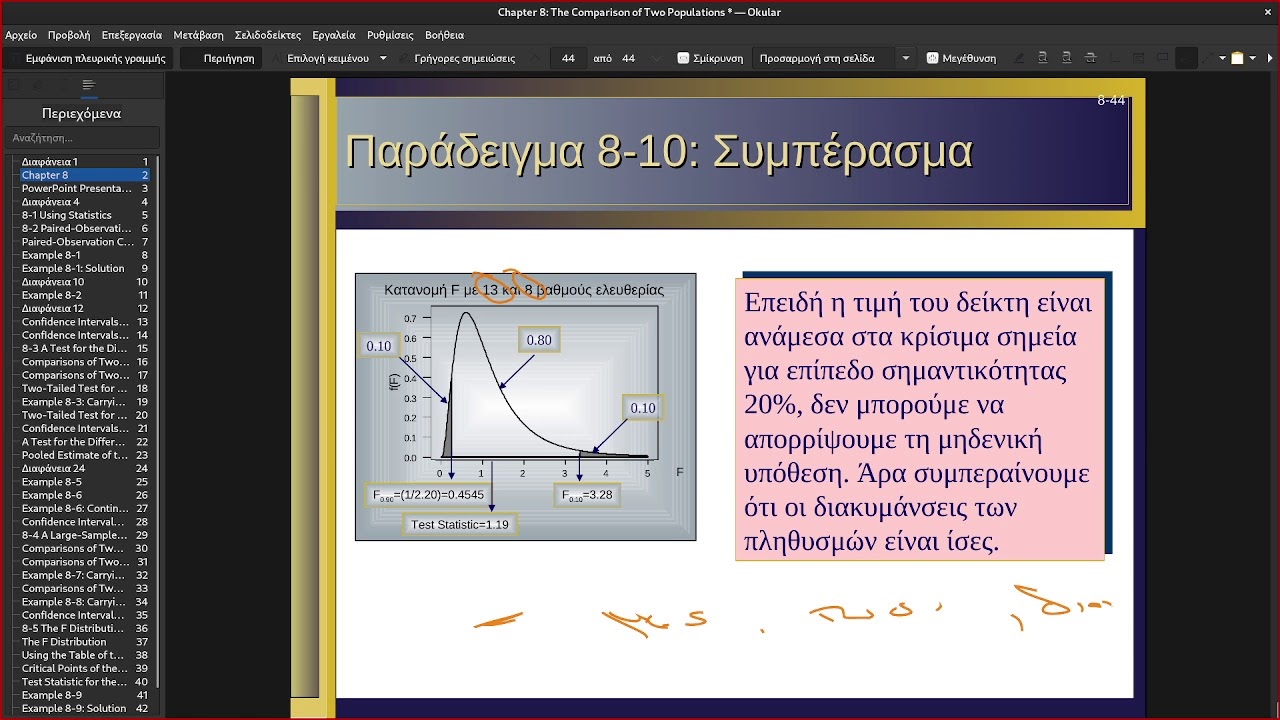Image resolution: width=1280 pixels, height=720 pixels.
Task: Open the 'Προσαρμογή στη σελίδα' zoom combo
Action: point(833,58)
